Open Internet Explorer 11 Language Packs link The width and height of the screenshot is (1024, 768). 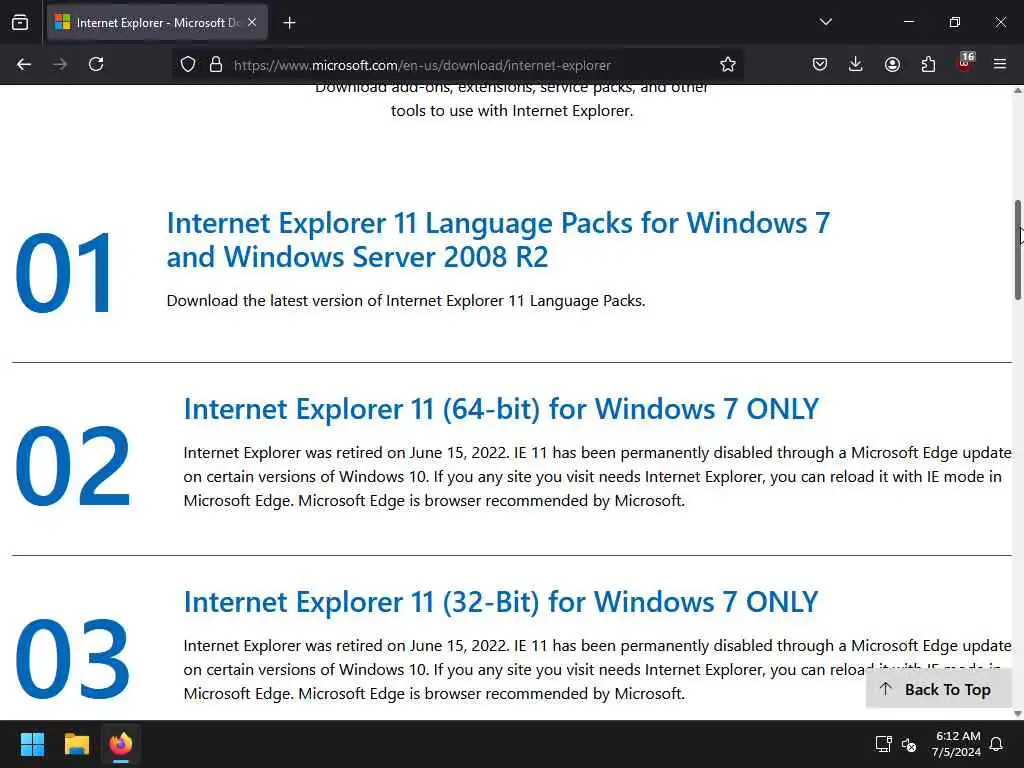(498, 240)
